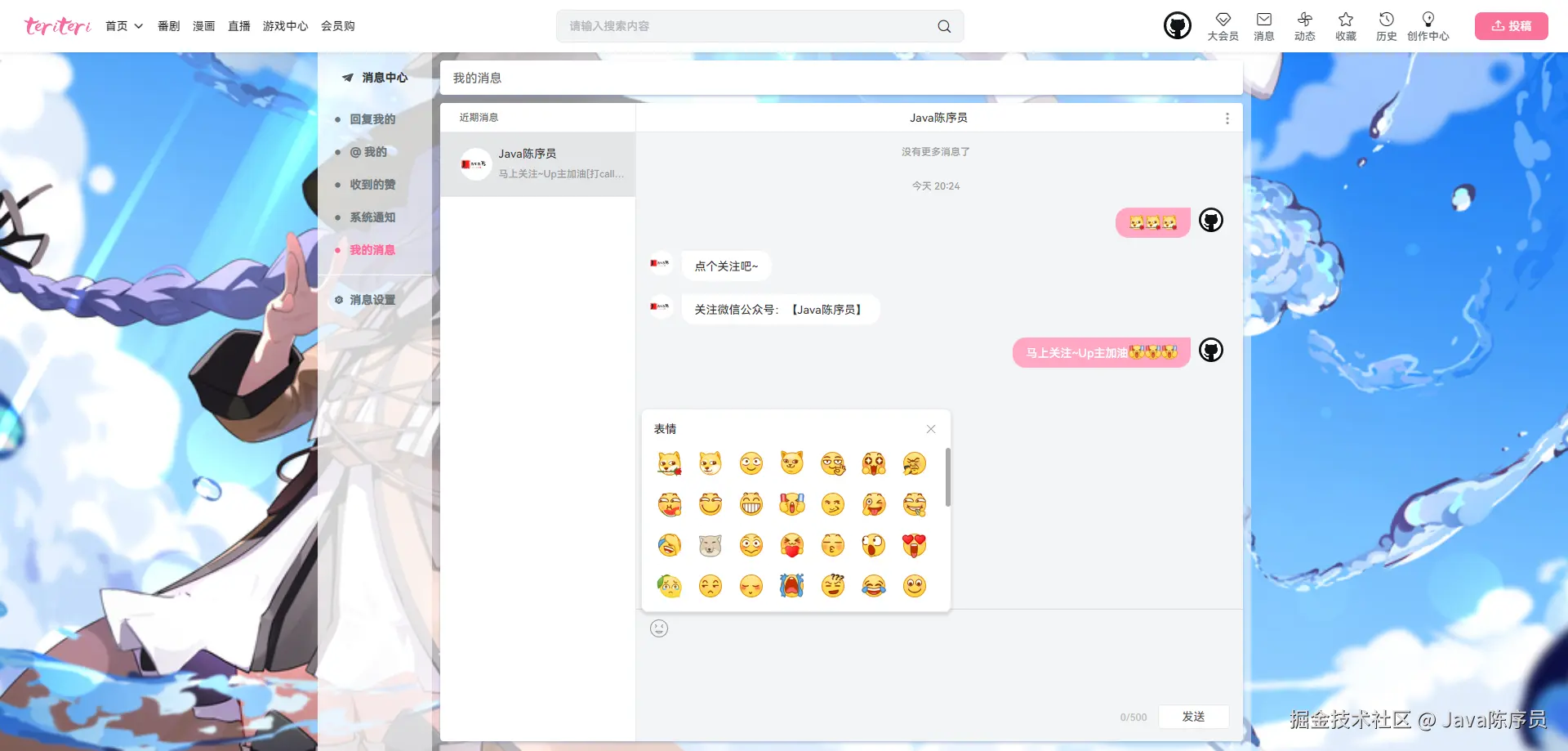Open 大会员 membership icon
The width and height of the screenshot is (1568, 751).
click(x=1223, y=26)
